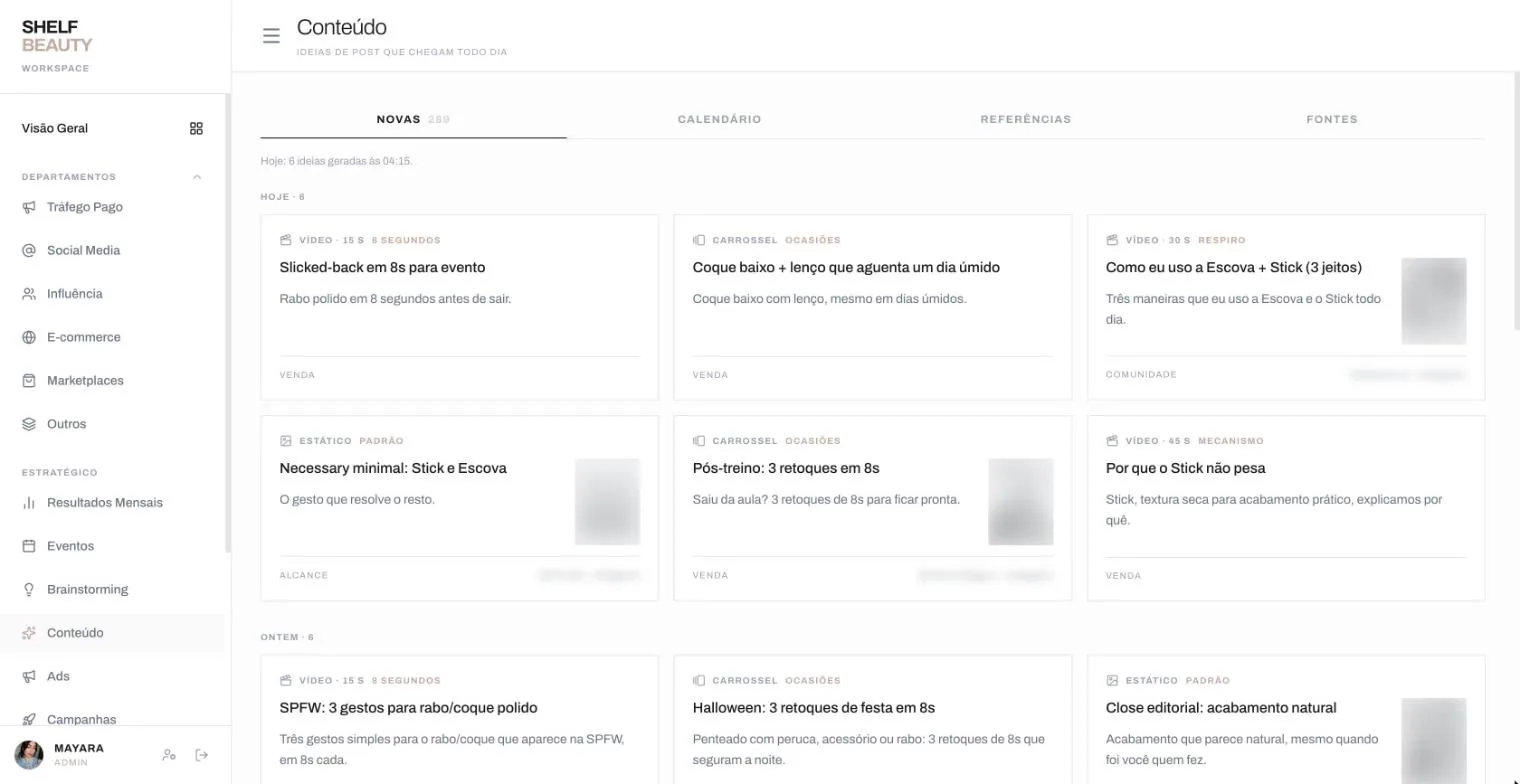Toggle the hamburger sidebar menu icon

click(x=271, y=36)
